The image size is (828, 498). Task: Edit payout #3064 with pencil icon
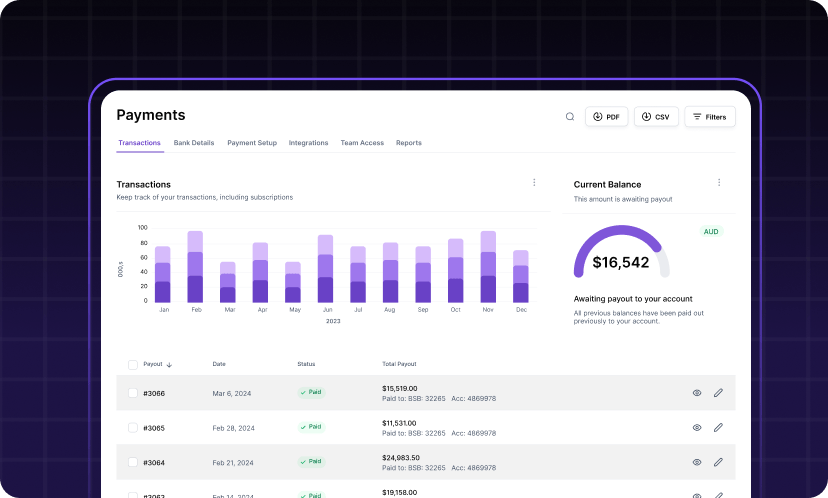(x=718, y=462)
